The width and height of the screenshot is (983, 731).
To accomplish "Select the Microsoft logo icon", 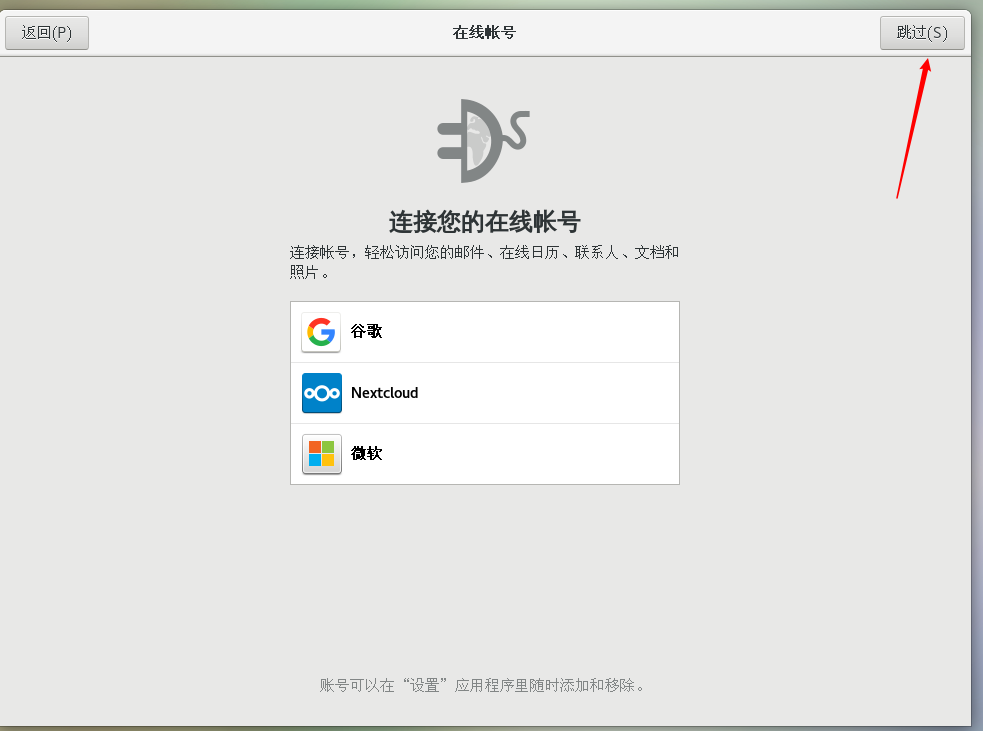I will [322, 454].
